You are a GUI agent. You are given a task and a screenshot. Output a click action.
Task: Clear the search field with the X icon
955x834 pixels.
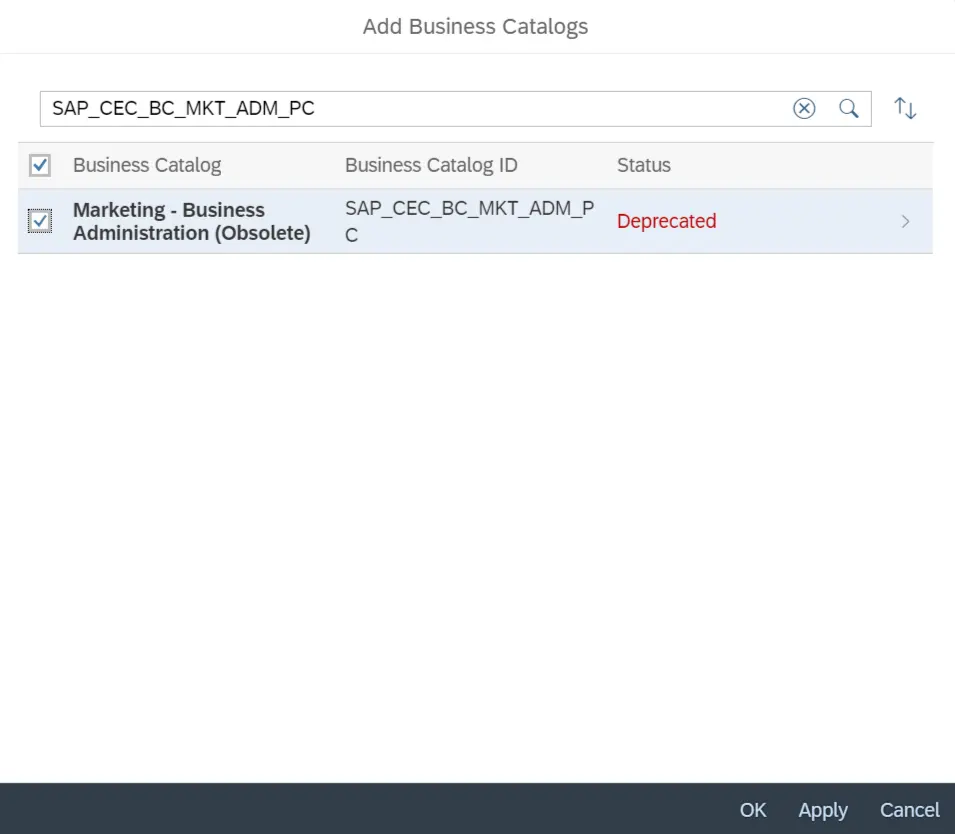tap(804, 108)
